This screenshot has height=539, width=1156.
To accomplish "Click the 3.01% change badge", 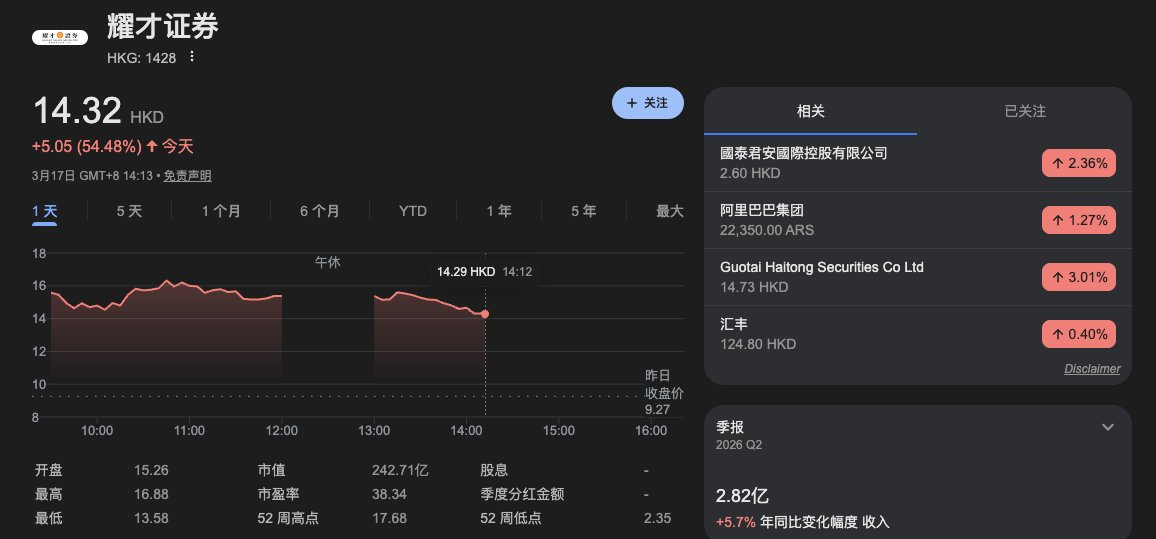I will click(1079, 277).
